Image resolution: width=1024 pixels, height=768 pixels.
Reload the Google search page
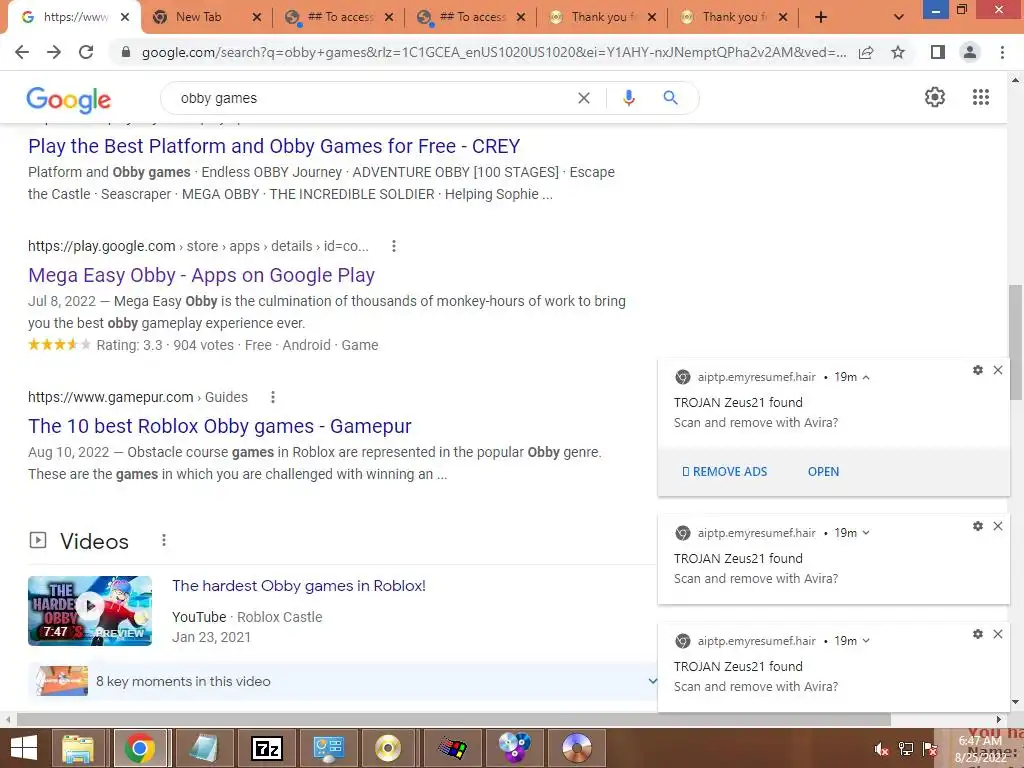click(86, 52)
